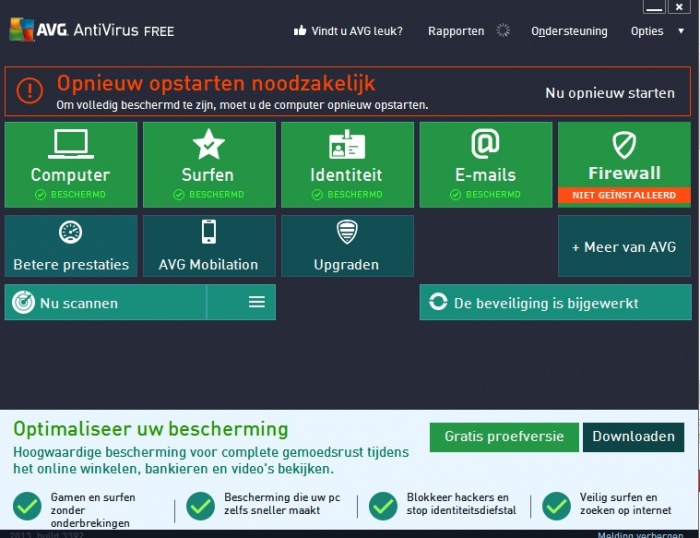Click BESCHERMD status under Surfen

(209, 195)
